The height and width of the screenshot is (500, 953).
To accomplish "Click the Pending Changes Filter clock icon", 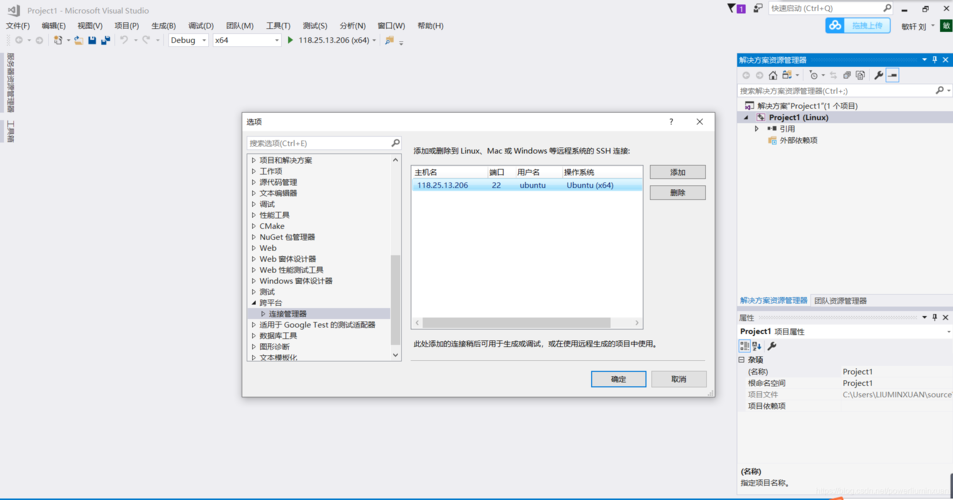I will 813,75.
